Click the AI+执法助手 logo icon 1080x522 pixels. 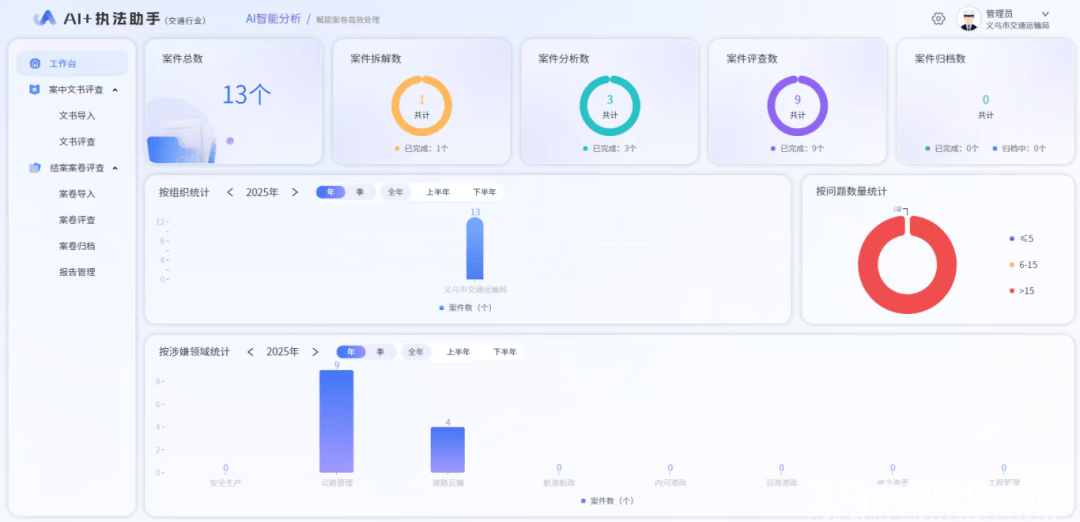point(45,19)
